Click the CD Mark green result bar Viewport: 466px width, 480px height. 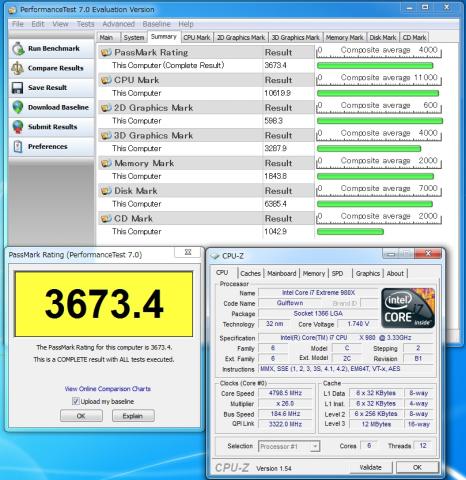(x=350, y=232)
